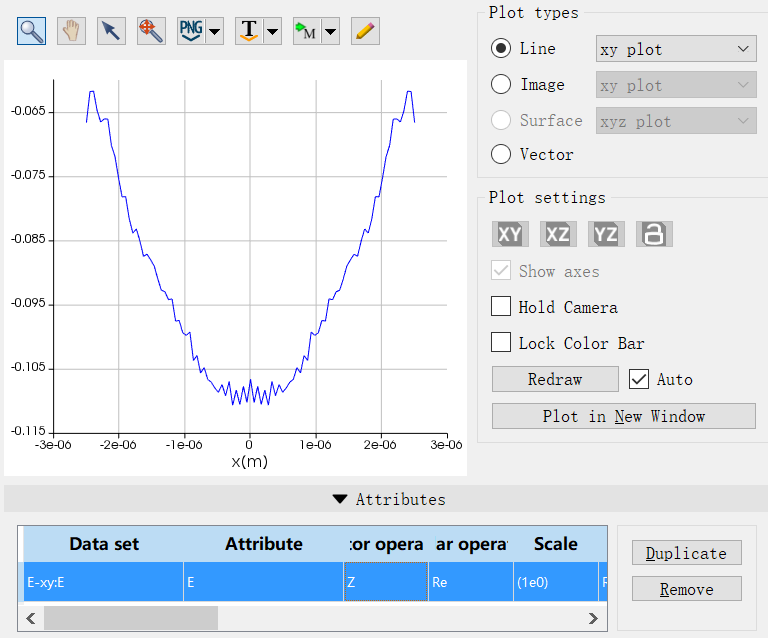Click the YZ view button
Image resolution: width=768 pixels, height=638 pixels.
[606, 234]
